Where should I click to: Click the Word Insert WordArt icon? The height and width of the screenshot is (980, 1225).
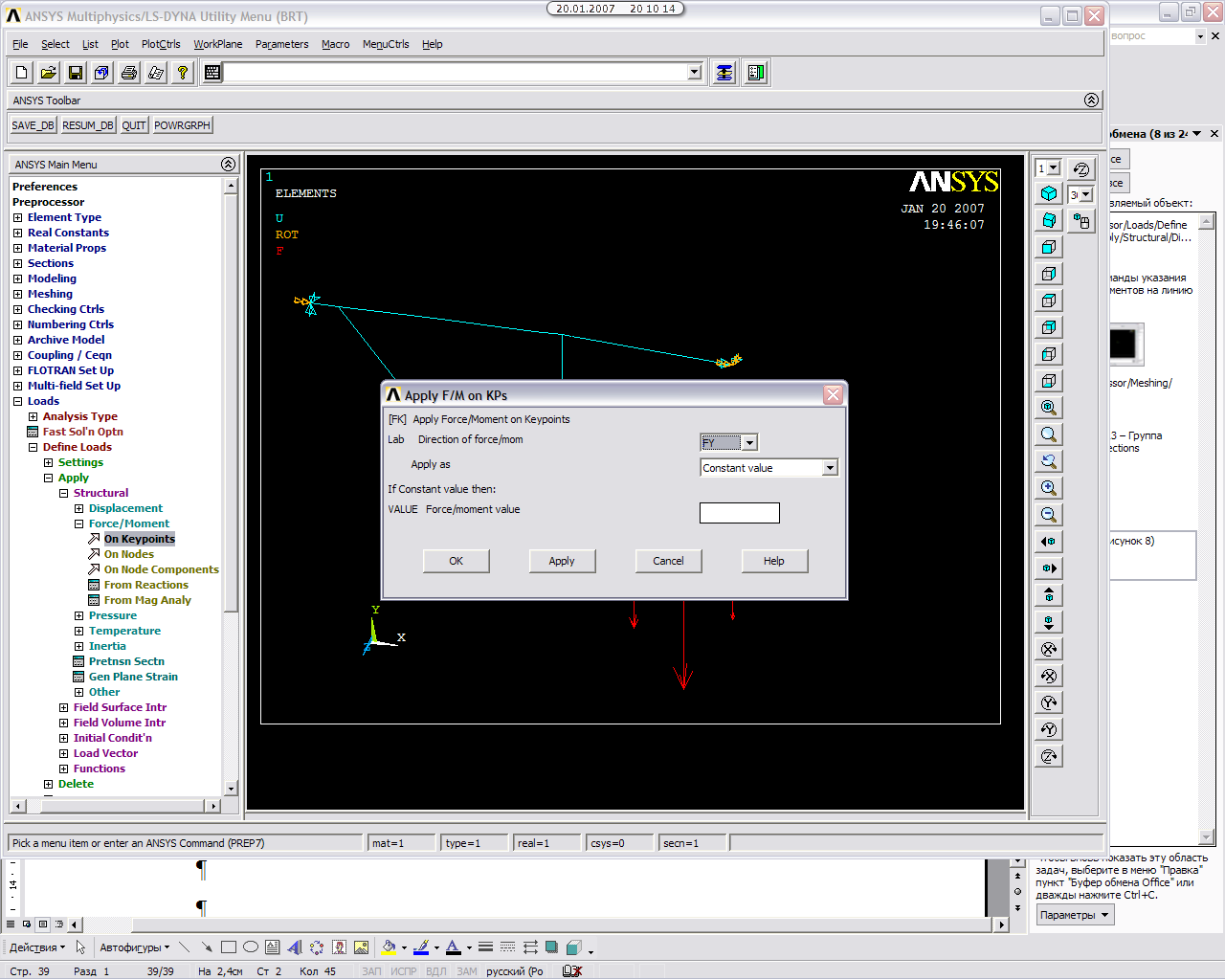295,947
